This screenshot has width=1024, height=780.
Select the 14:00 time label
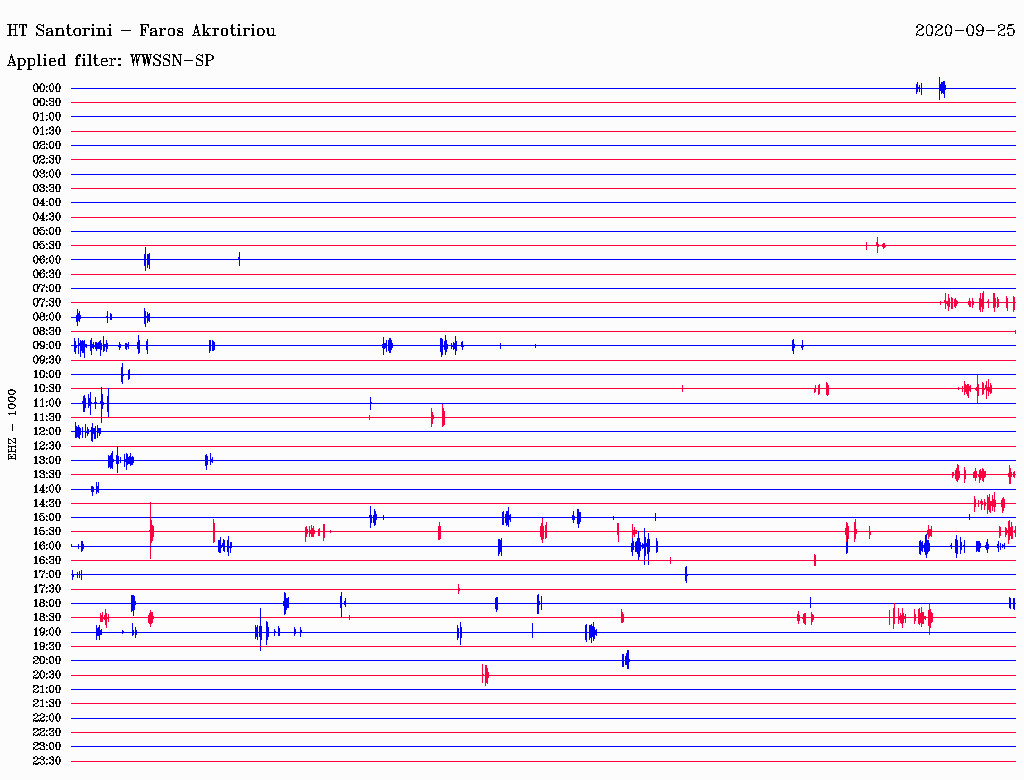(47, 489)
